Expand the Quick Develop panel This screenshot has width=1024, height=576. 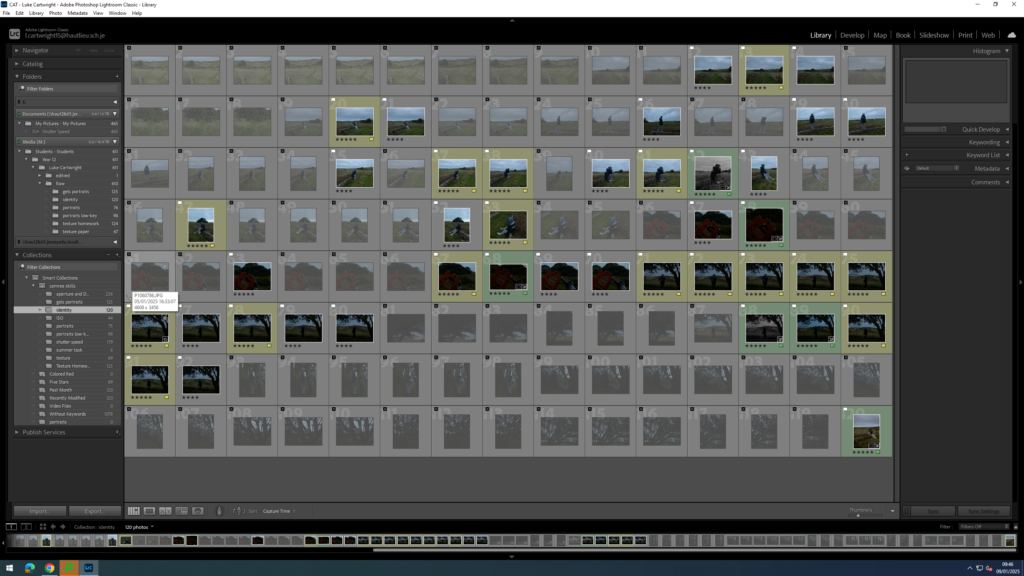(x=1007, y=129)
